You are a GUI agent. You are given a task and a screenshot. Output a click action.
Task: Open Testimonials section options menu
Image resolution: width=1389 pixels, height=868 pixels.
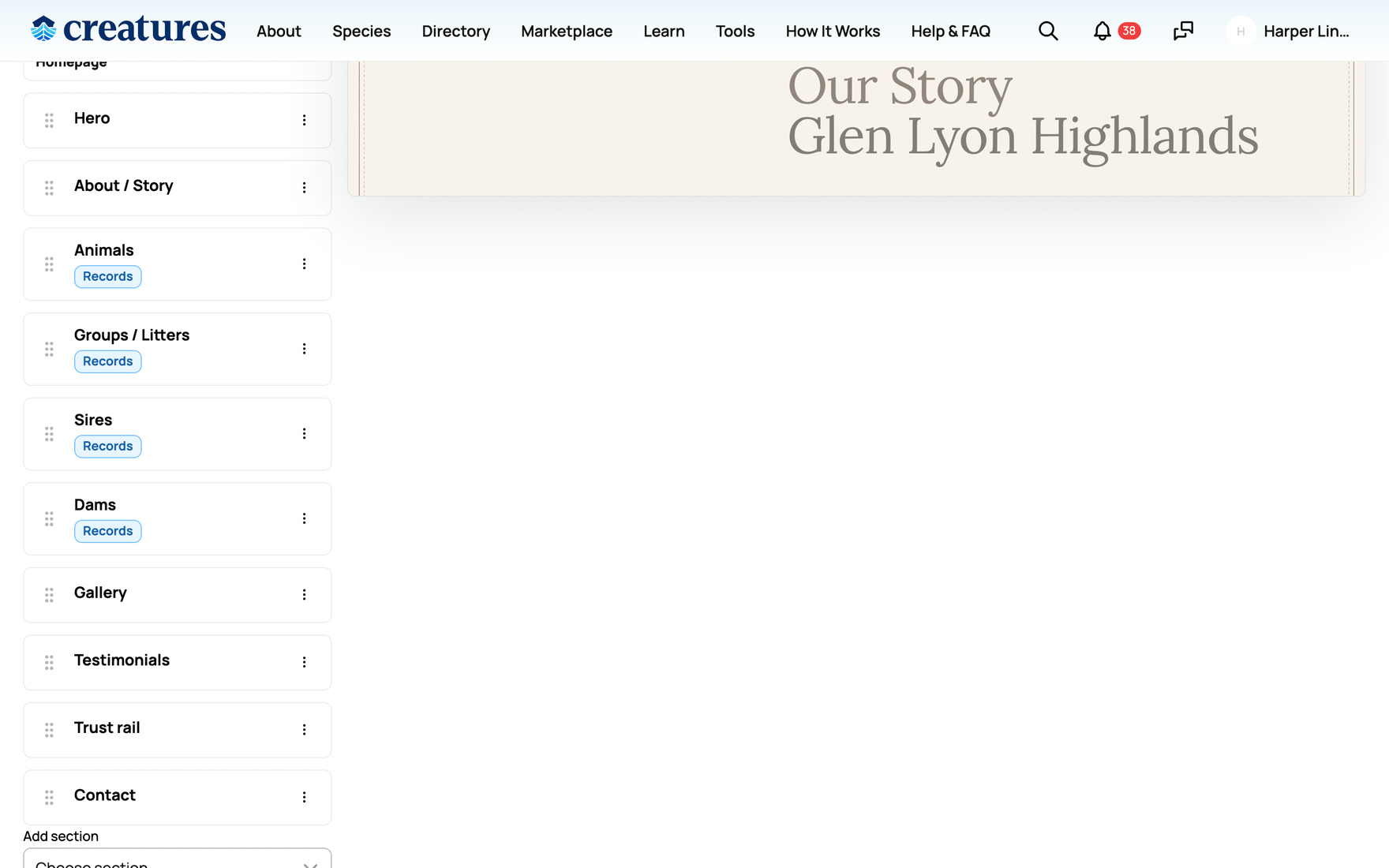pyautogui.click(x=304, y=662)
